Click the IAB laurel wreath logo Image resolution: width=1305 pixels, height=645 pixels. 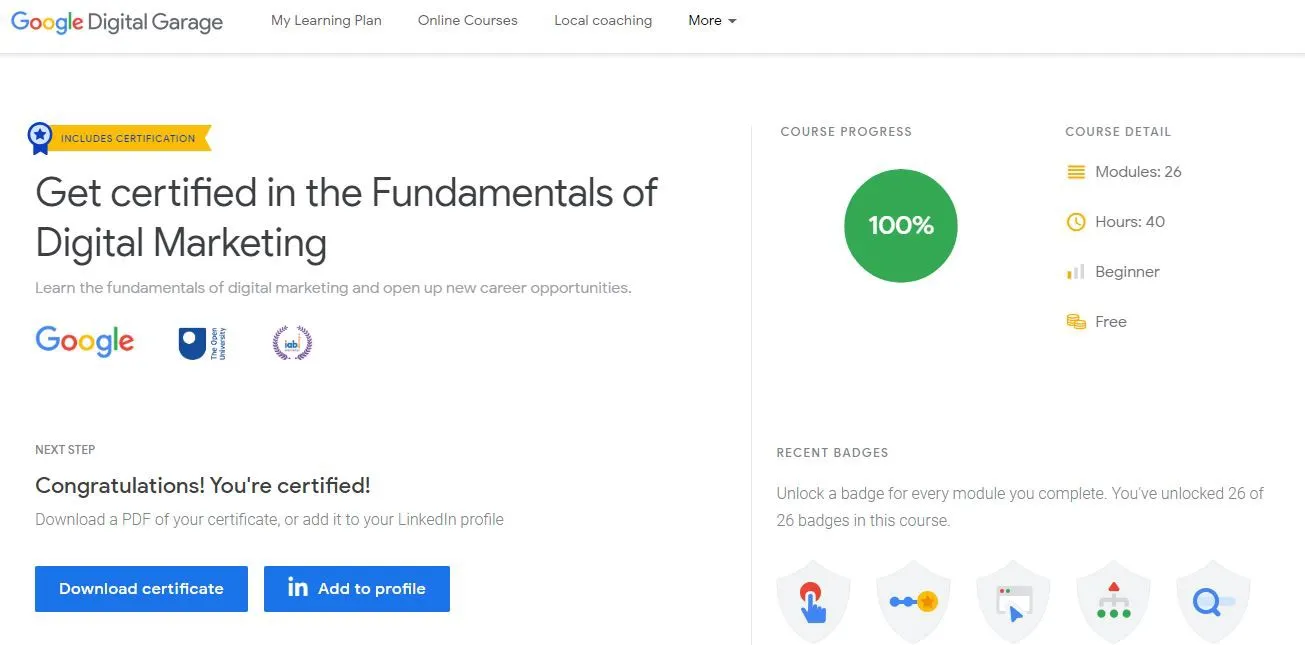click(x=292, y=343)
